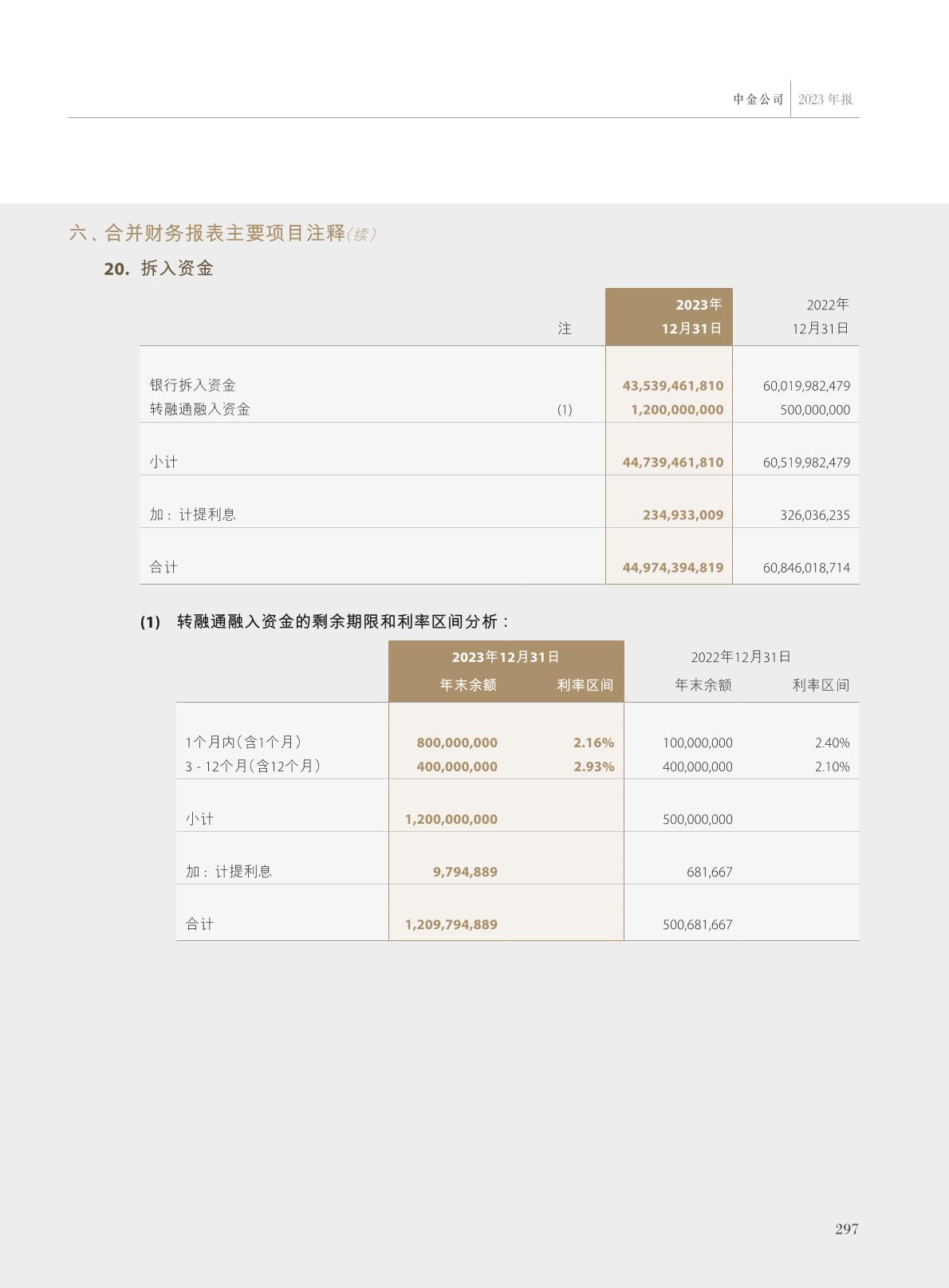Select the section title 六、合并财务报表主要项目注释
This screenshot has height=1288, width=949.
point(207,233)
